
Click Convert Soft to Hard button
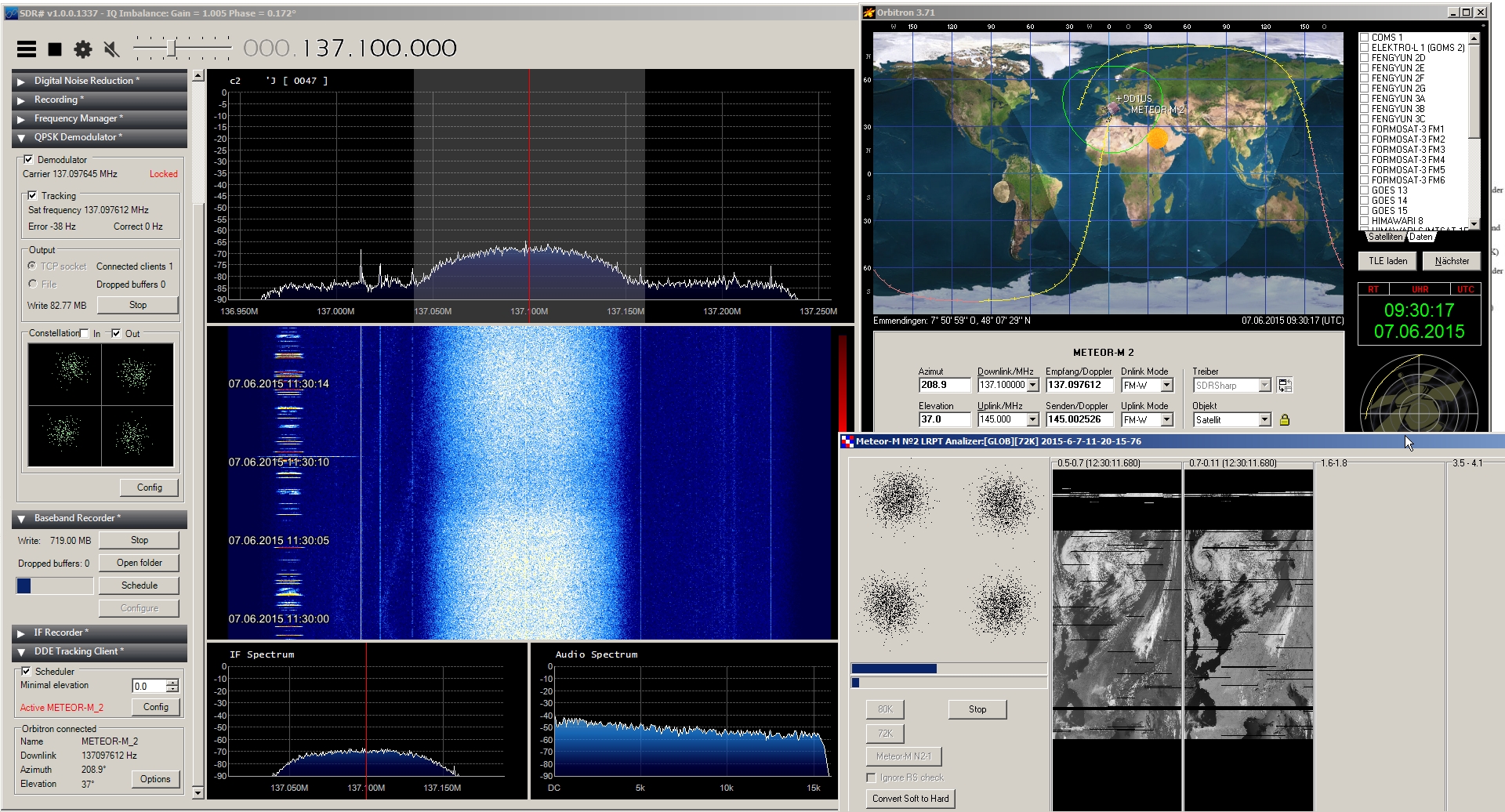(x=910, y=799)
